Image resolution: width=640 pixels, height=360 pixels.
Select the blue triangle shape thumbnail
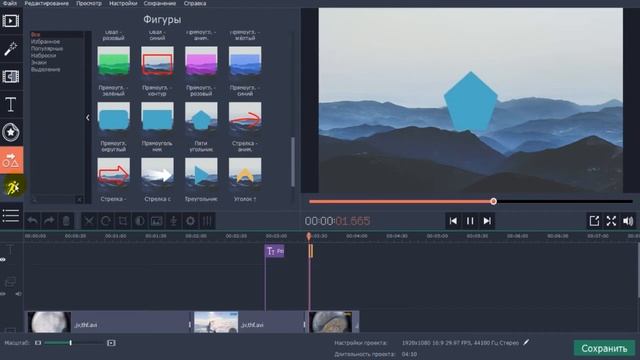coord(201,173)
